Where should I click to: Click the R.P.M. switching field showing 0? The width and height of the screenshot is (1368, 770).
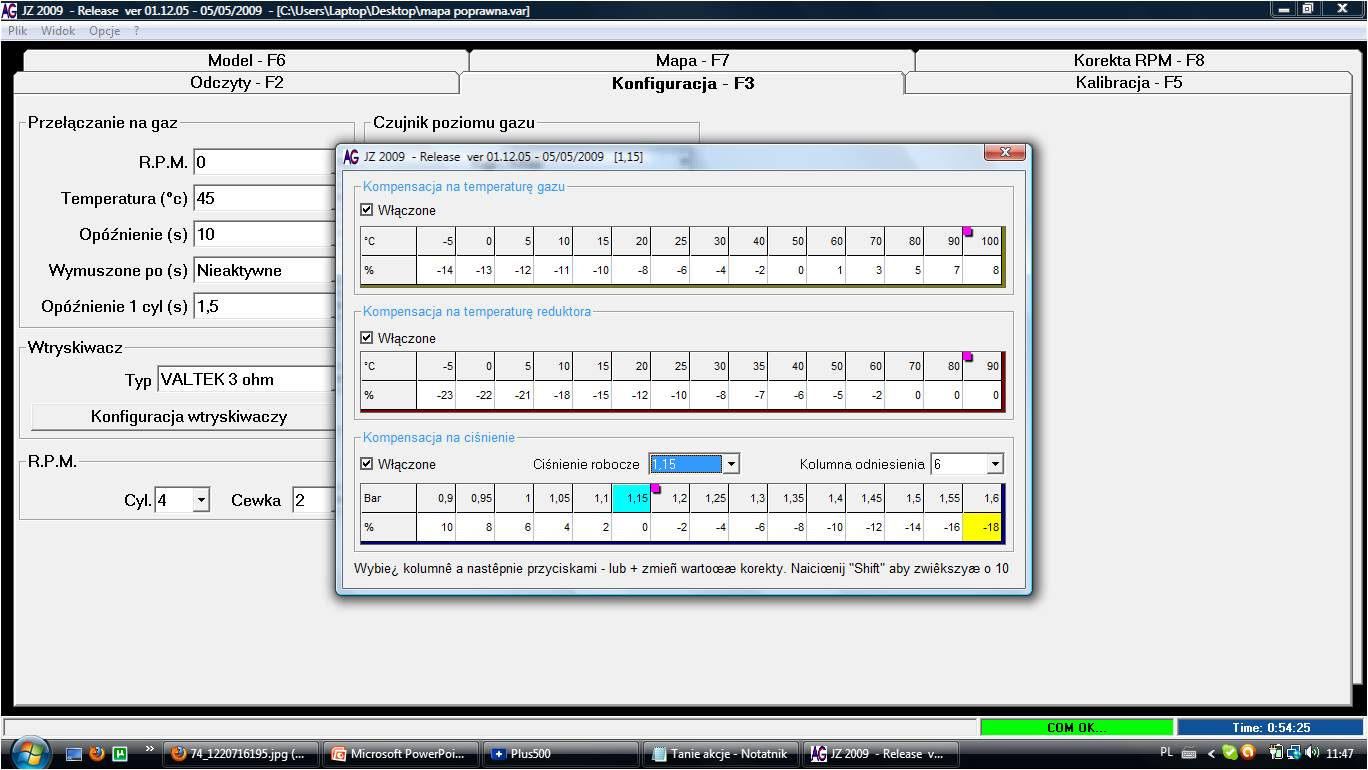click(x=264, y=162)
